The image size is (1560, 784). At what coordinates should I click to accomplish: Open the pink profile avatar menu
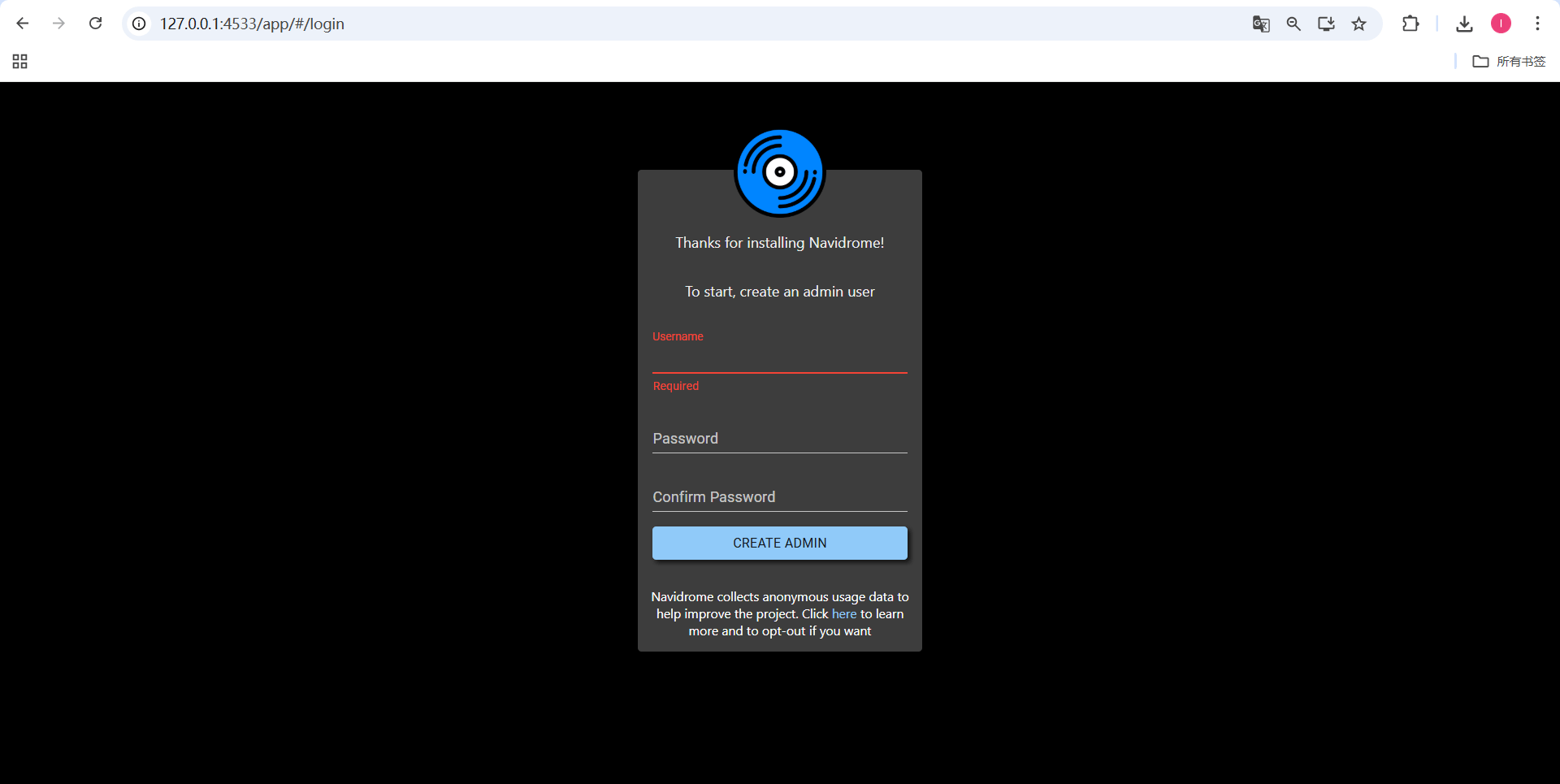[1501, 24]
